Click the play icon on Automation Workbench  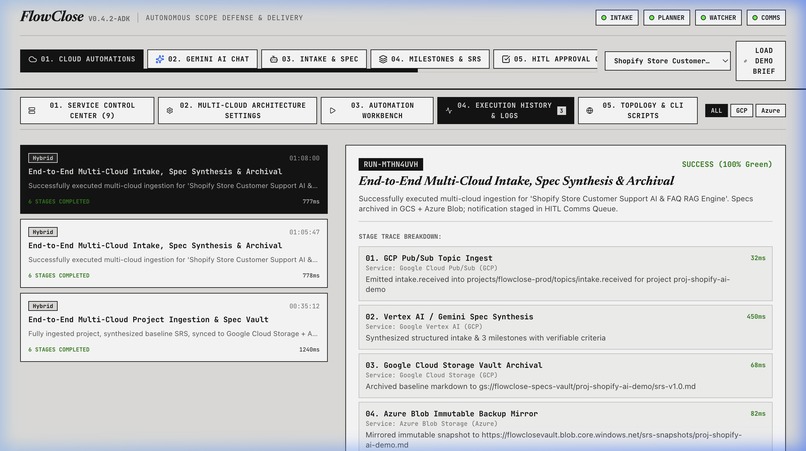[x=333, y=111]
